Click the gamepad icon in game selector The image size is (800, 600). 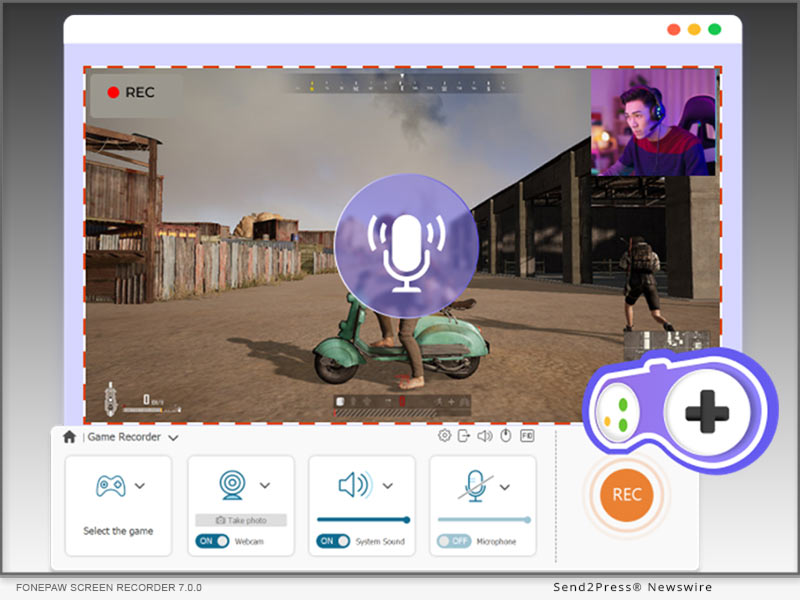(x=110, y=486)
